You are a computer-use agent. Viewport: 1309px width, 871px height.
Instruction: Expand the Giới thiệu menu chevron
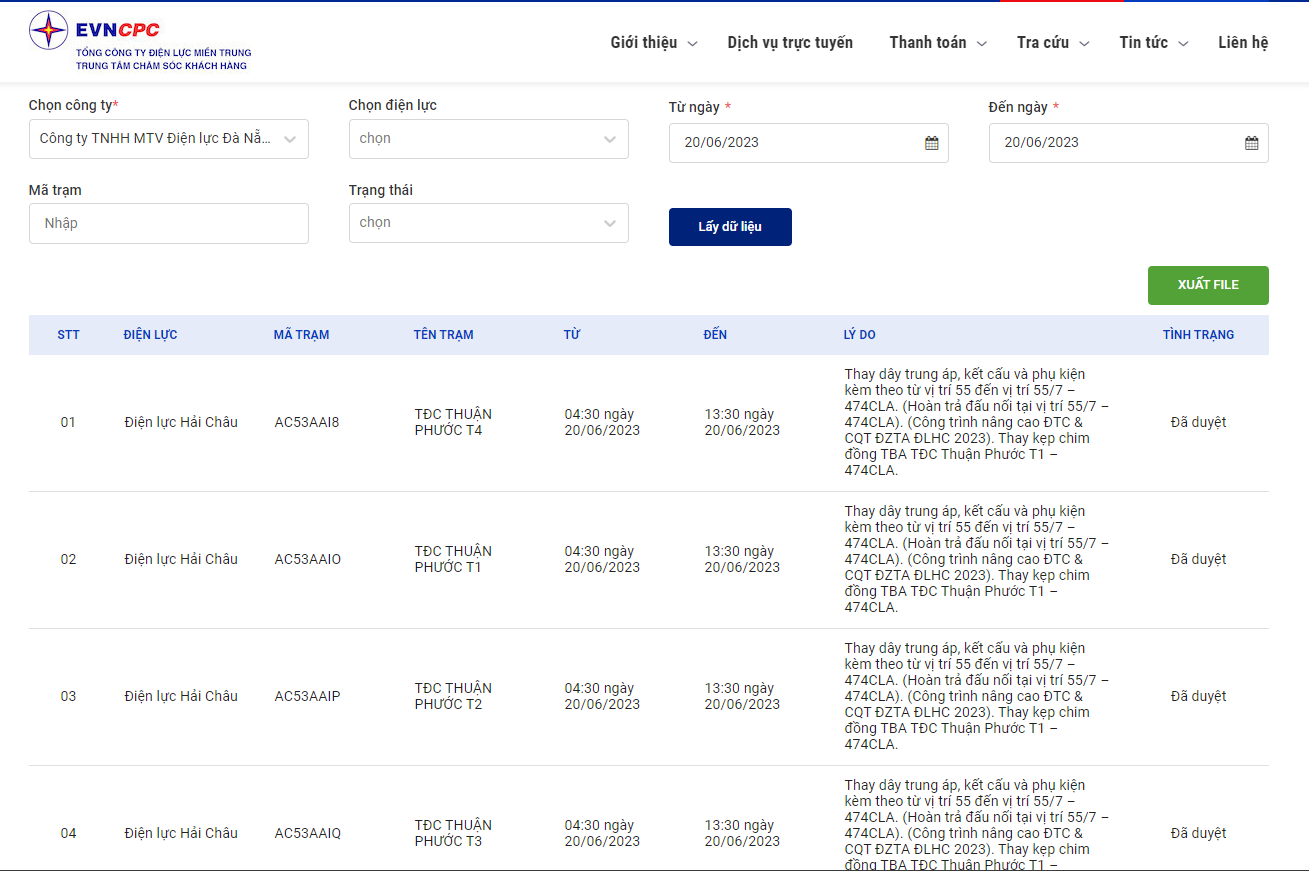(x=692, y=44)
